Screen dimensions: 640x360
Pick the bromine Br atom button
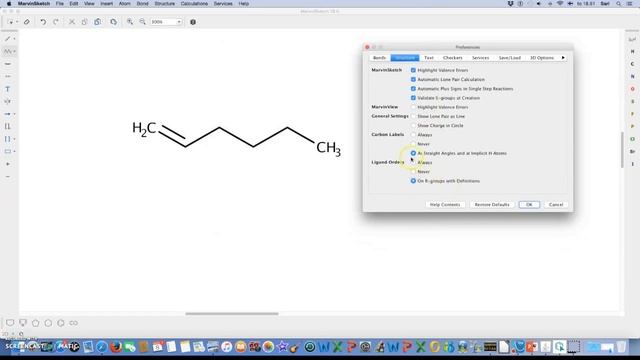click(632, 151)
